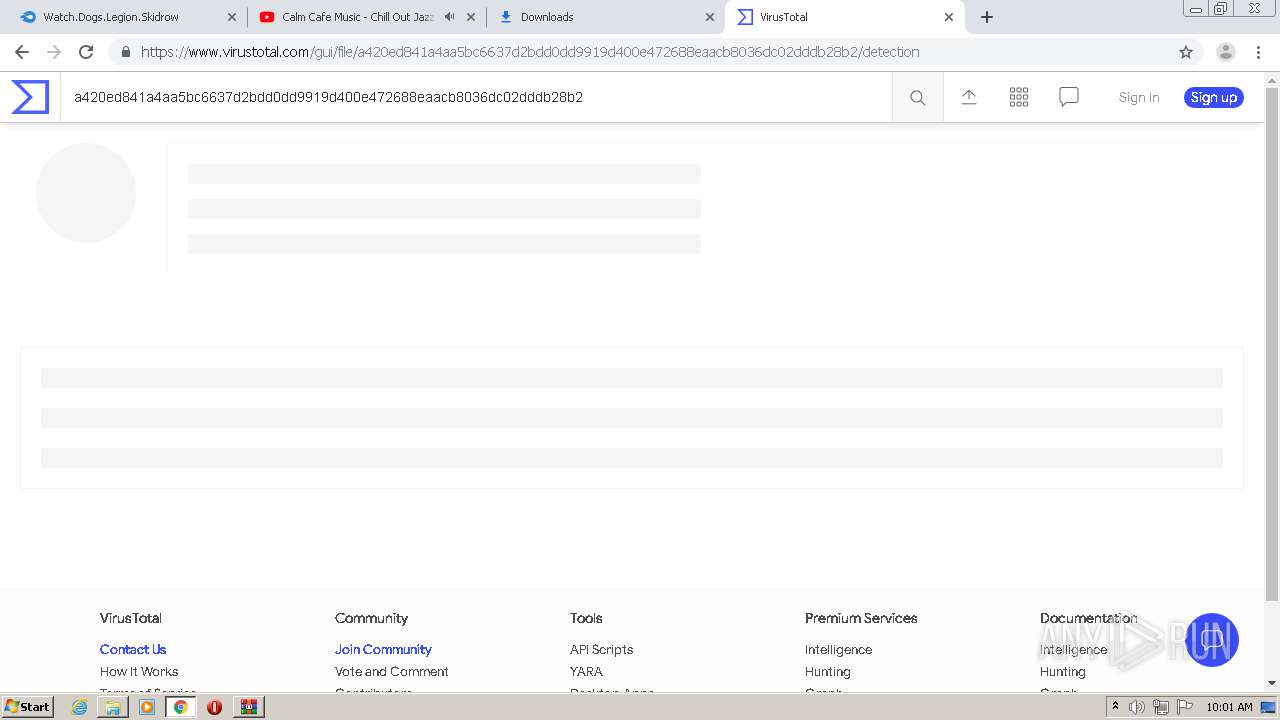Close the Downloads tab
1280x720 pixels.
click(710, 17)
